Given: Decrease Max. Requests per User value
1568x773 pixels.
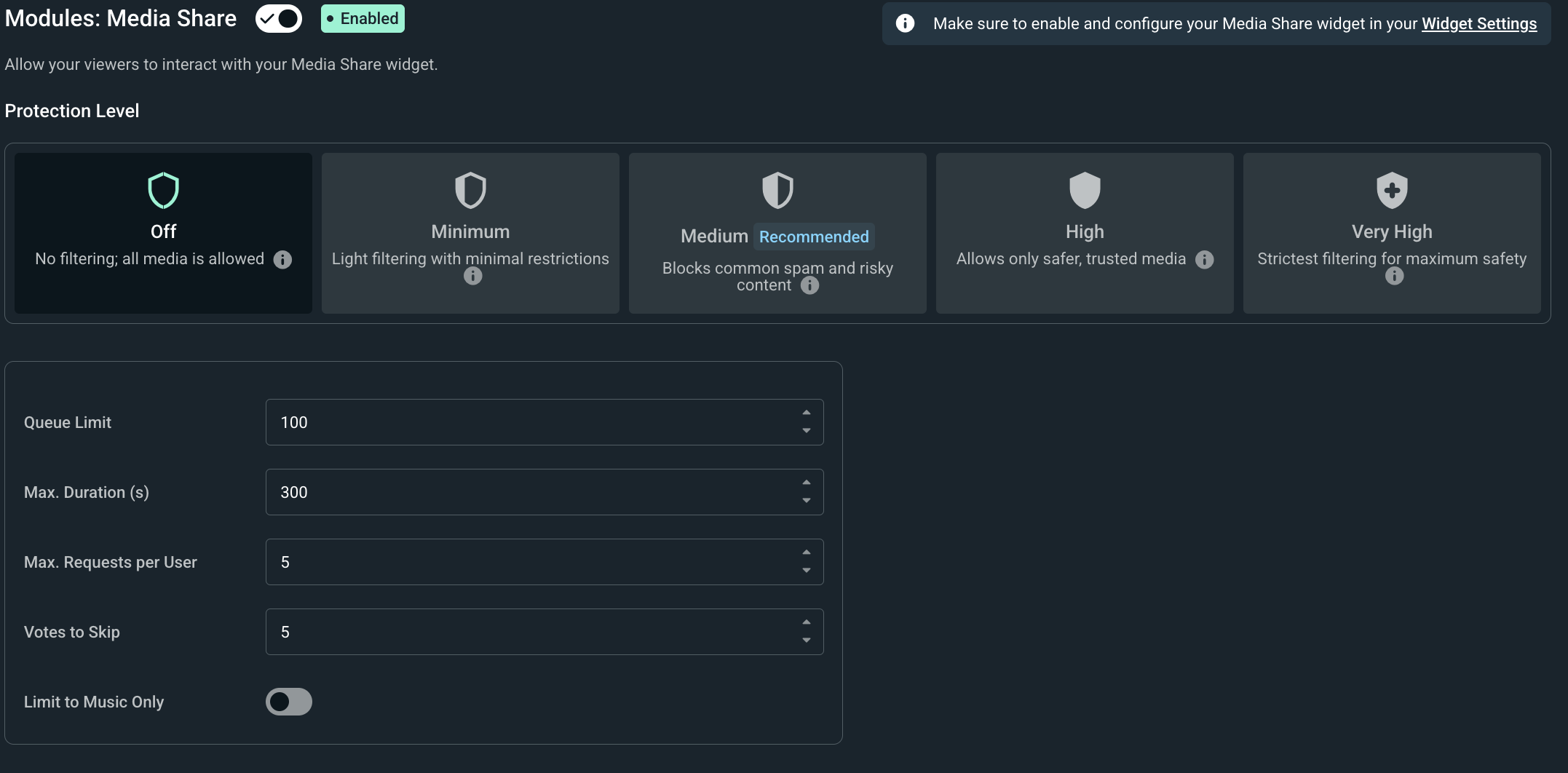Looking at the screenshot, I should pyautogui.click(x=807, y=571).
